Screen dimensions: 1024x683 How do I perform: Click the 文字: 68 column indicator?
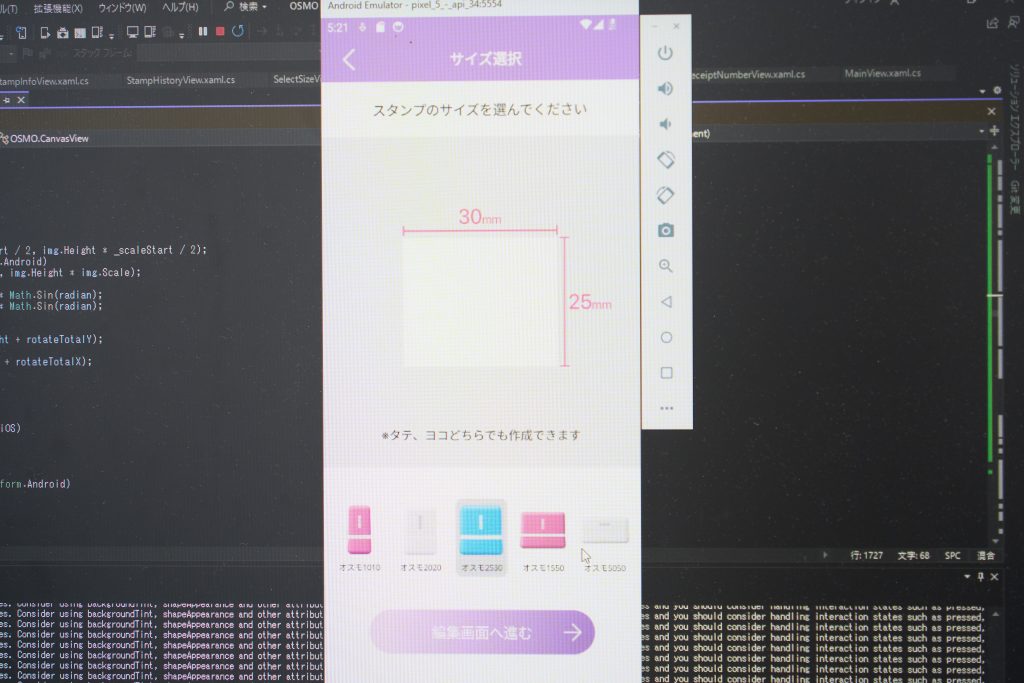point(913,556)
